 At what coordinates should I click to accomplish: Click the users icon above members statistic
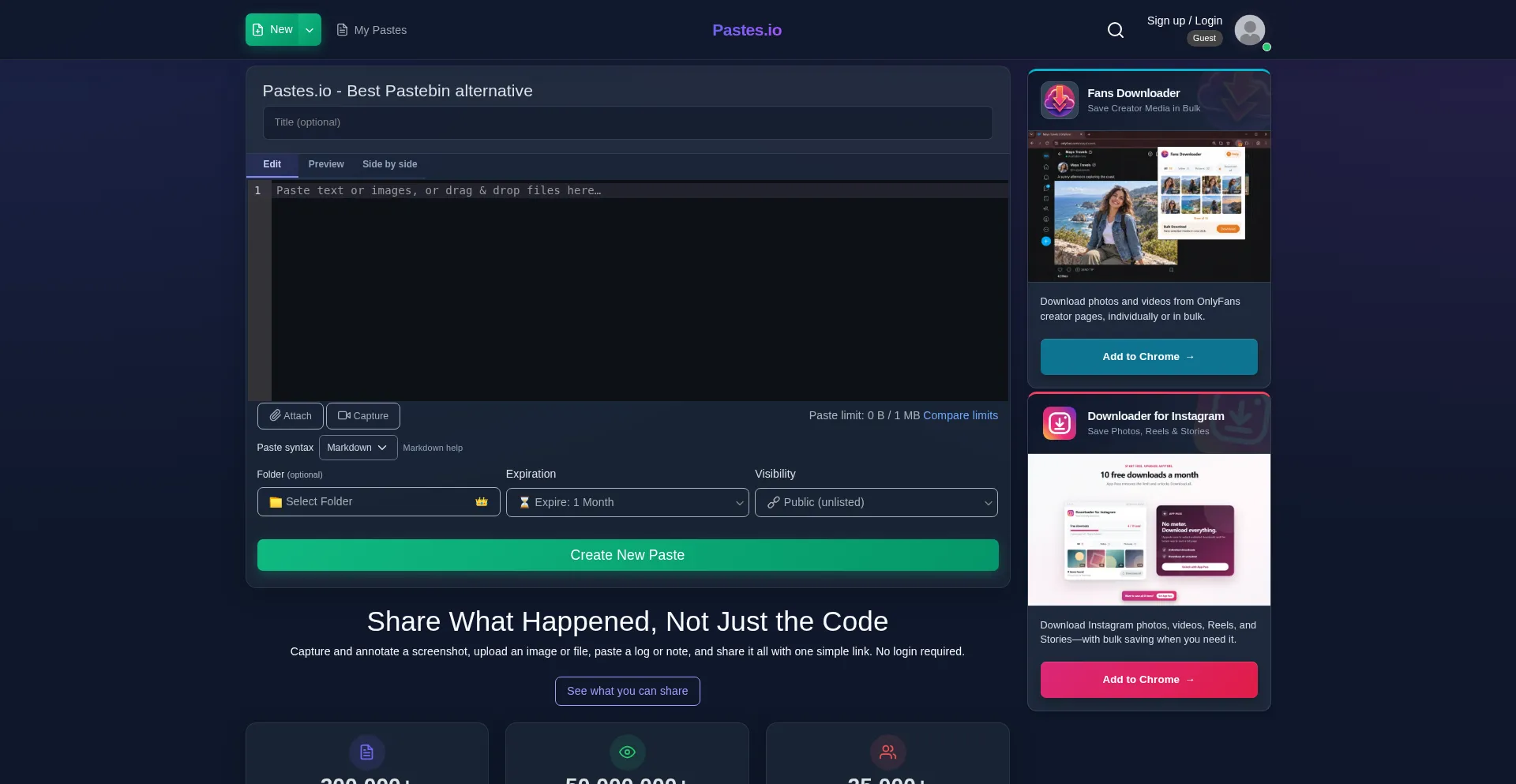click(887, 752)
